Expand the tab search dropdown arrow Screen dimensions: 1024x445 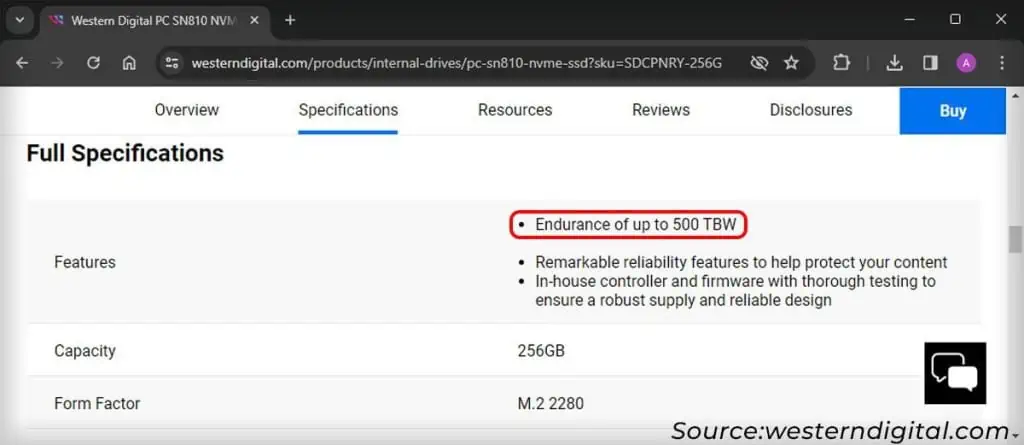tap(20, 20)
